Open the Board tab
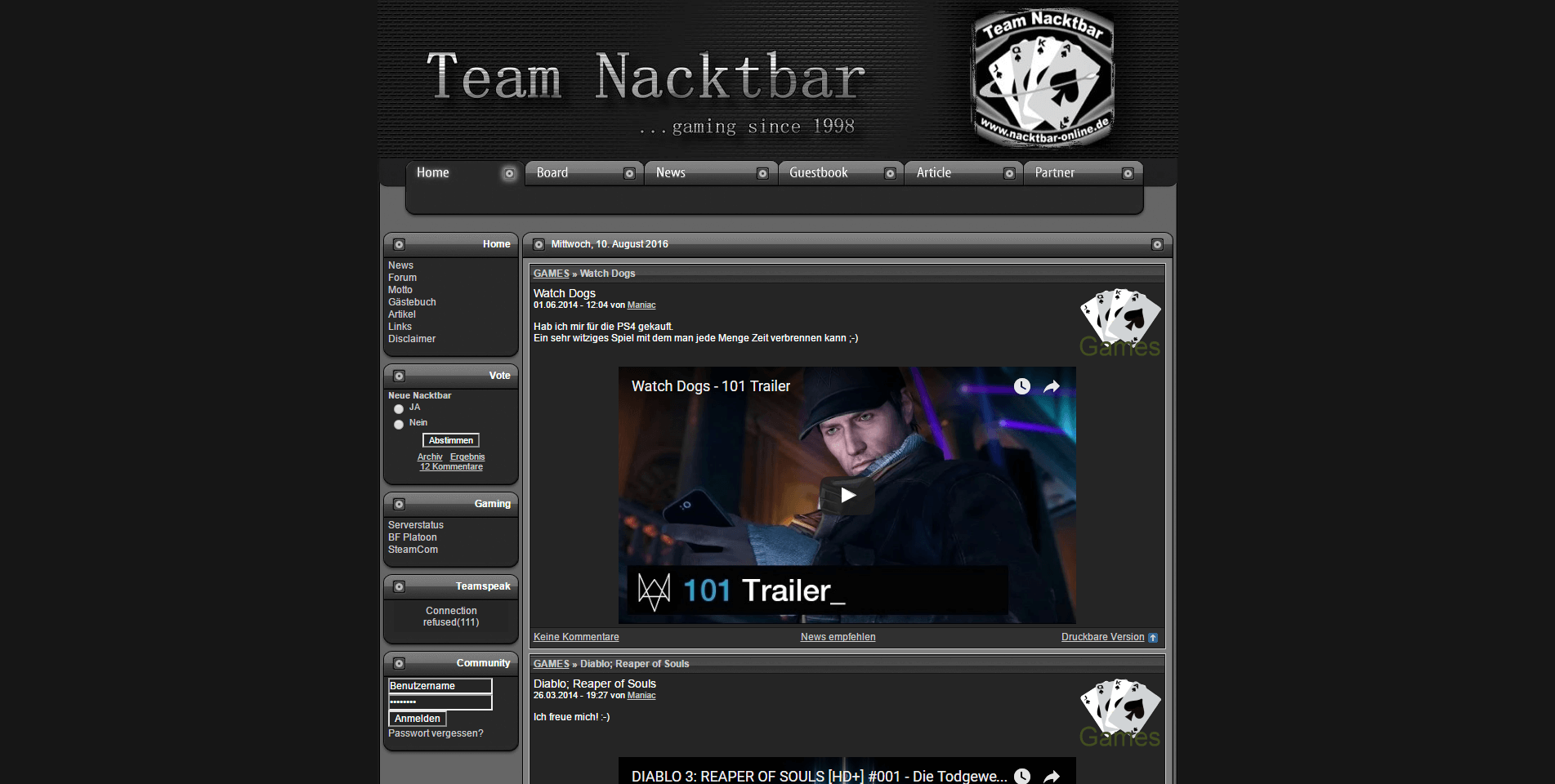This screenshot has height=784, width=1555. coord(552,172)
